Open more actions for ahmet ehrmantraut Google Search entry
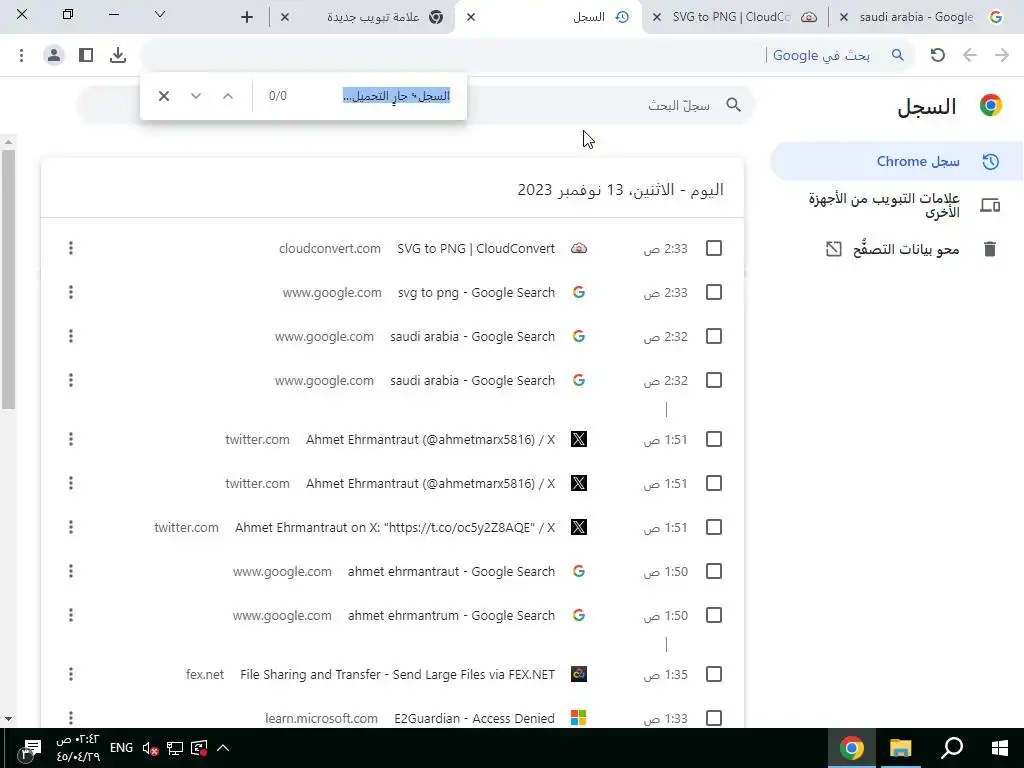 [71, 571]
